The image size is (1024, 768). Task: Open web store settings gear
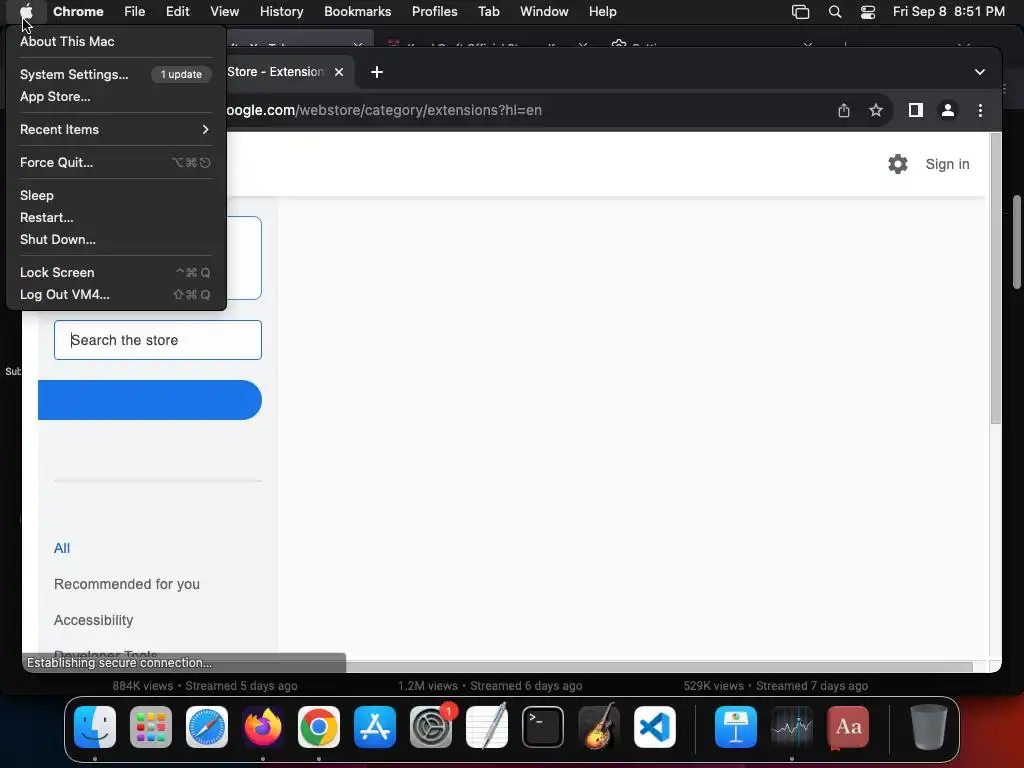click(x=898, y=164)
